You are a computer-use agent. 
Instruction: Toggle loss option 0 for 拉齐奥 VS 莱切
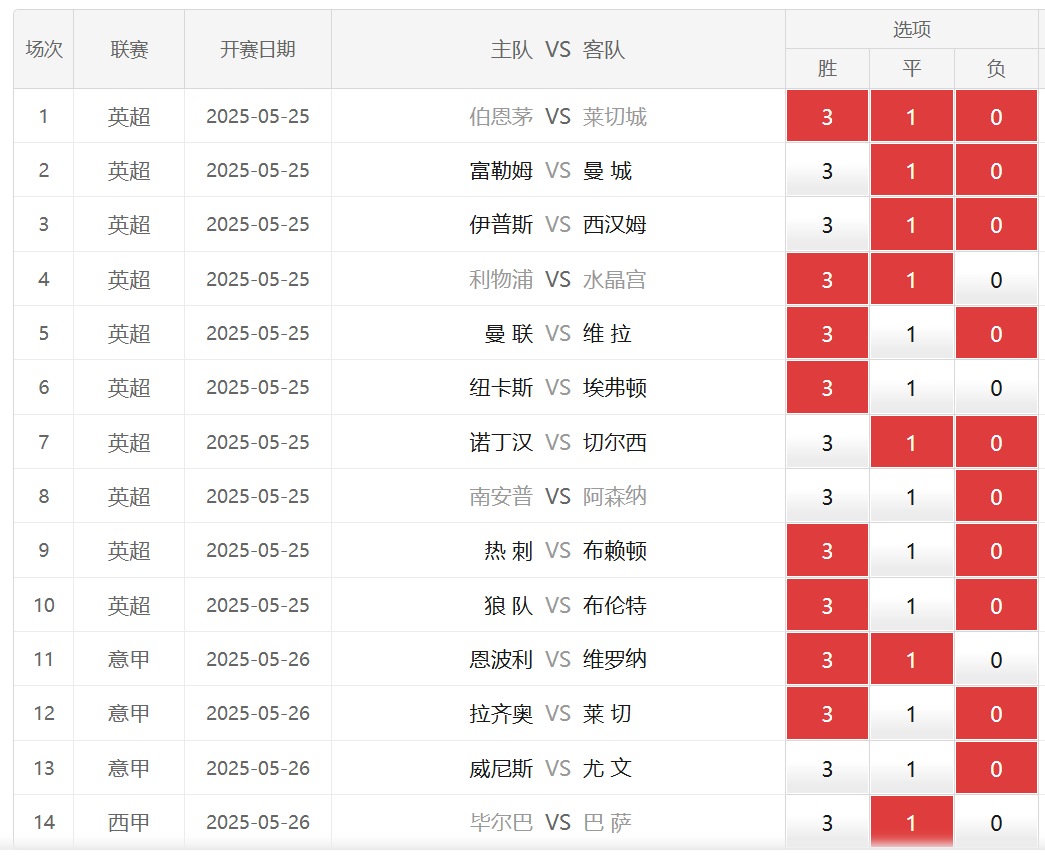[996, 713]
